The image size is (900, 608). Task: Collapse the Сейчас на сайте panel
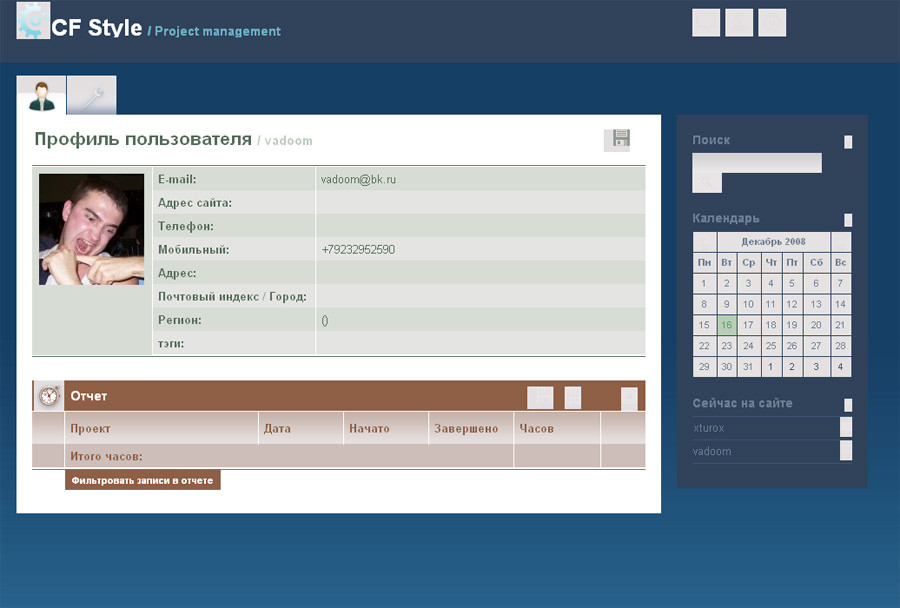click(x=848, y=405)
